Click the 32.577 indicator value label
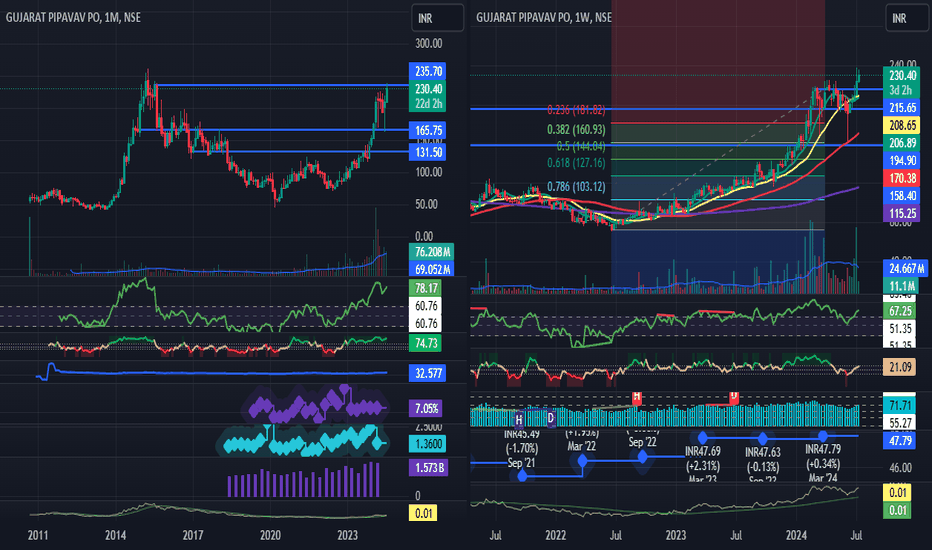 428,373
